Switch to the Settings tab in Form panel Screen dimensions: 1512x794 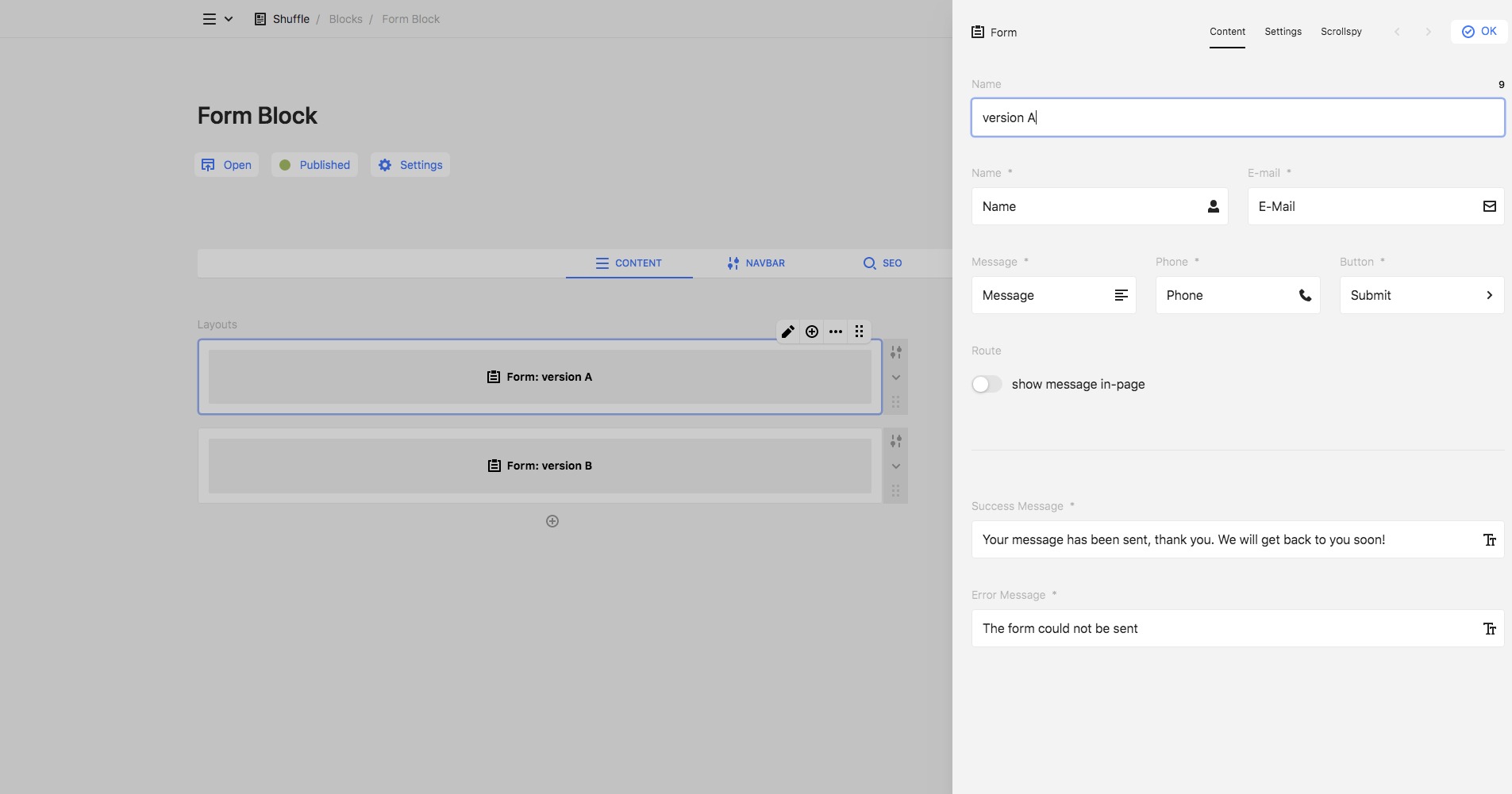point(1283,32)
